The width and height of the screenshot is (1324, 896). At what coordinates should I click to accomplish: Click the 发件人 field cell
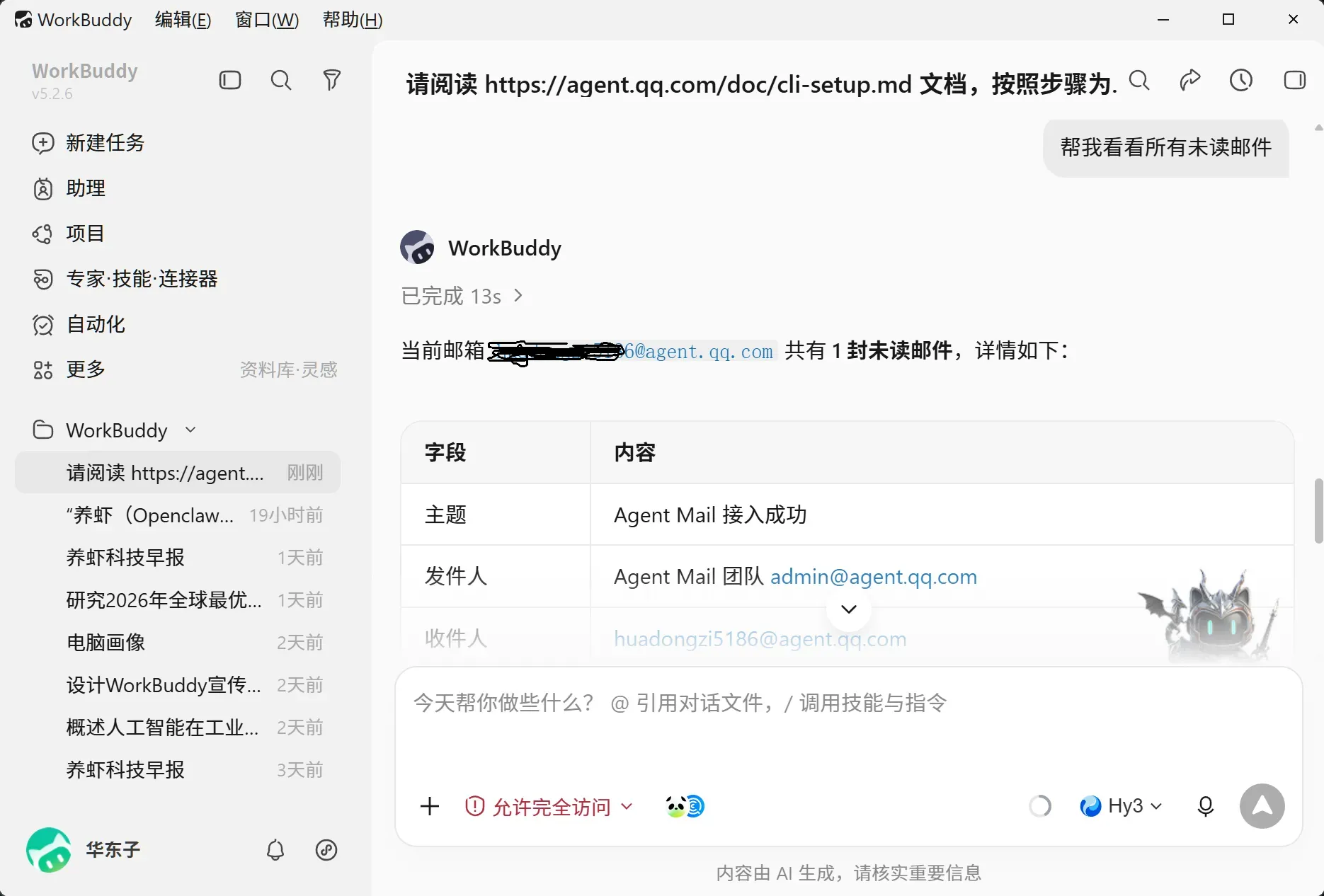[496, 576]
